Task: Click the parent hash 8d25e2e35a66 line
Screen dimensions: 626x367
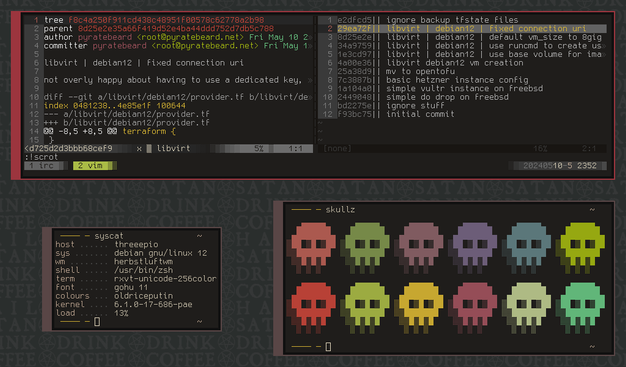Action: pos(158,29)
